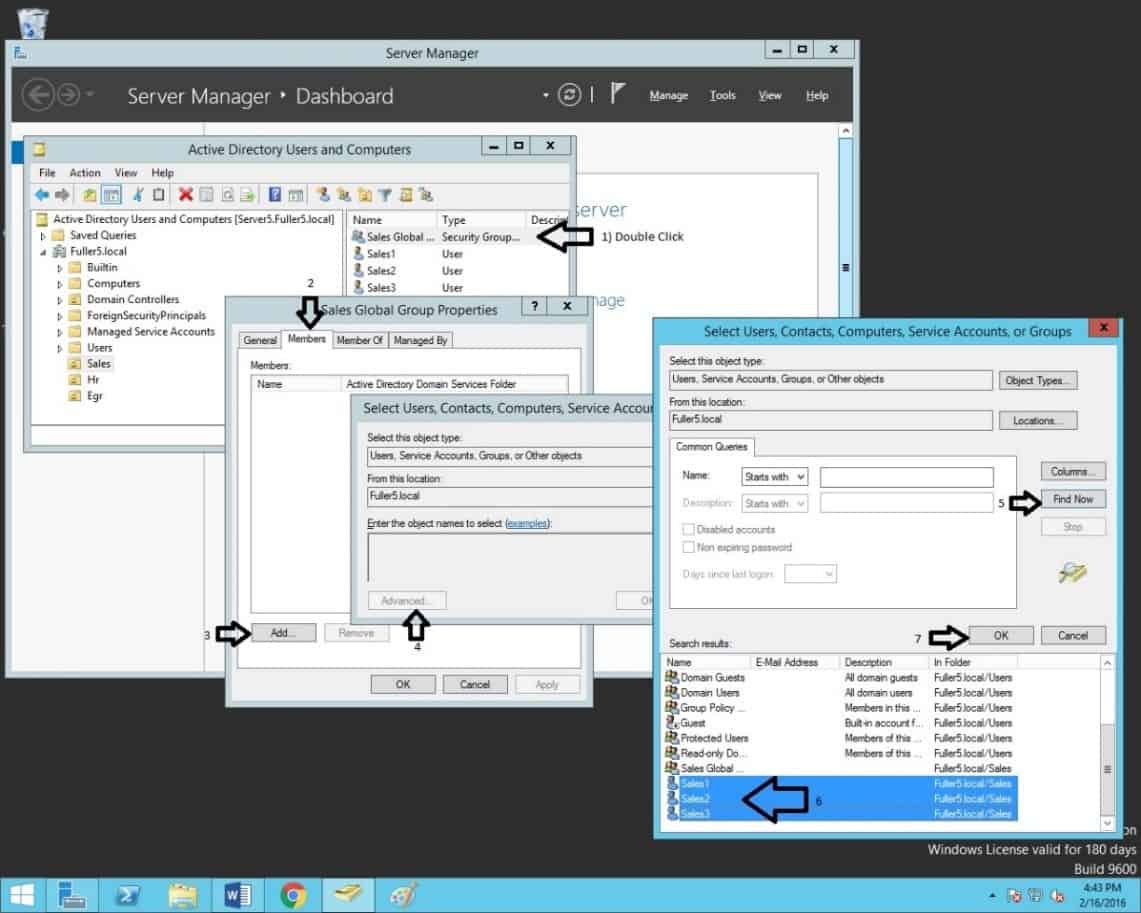Open the Server Manager notifications flag
The width and height of the screenshot is (1141, 913).
click(617, 94)
